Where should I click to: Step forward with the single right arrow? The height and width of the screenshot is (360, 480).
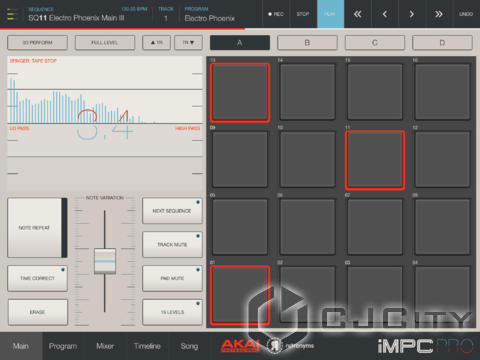tap(412, 14)
